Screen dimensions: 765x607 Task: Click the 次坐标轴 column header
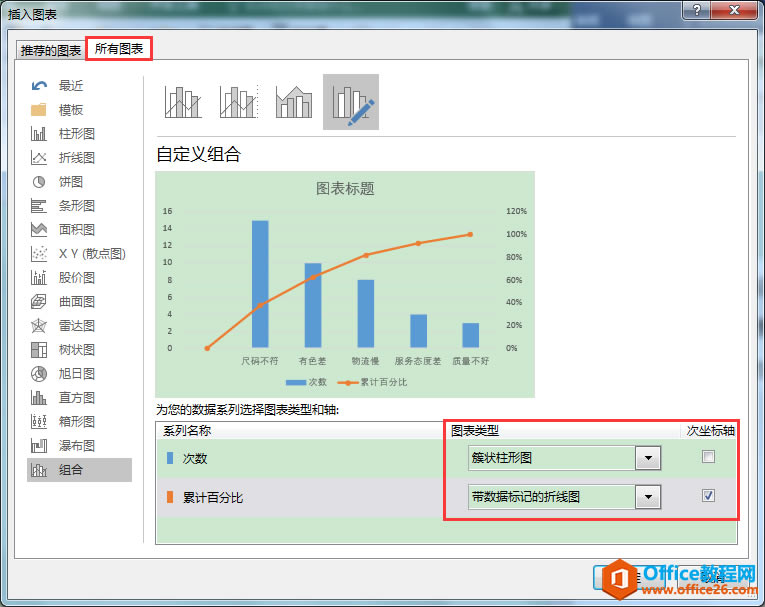tap(710, 430)
